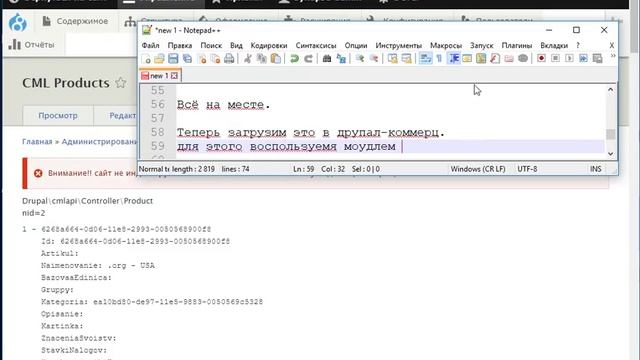Open Содержимое in Drupal admin toolbar
Screen dimensions: 640x360
[x=76, y=21]
